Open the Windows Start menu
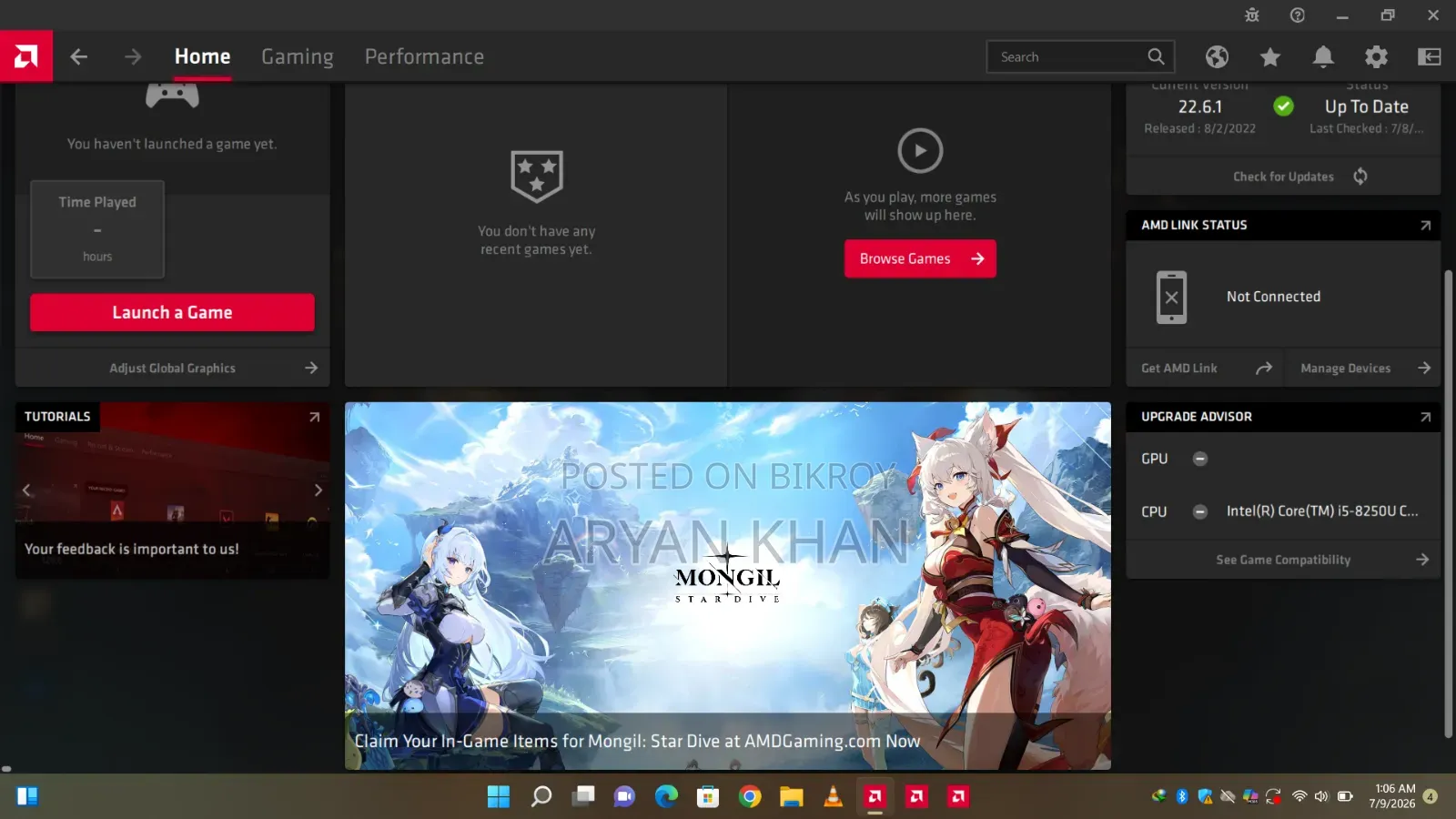 pyautogui.click(x=499, y=796)
